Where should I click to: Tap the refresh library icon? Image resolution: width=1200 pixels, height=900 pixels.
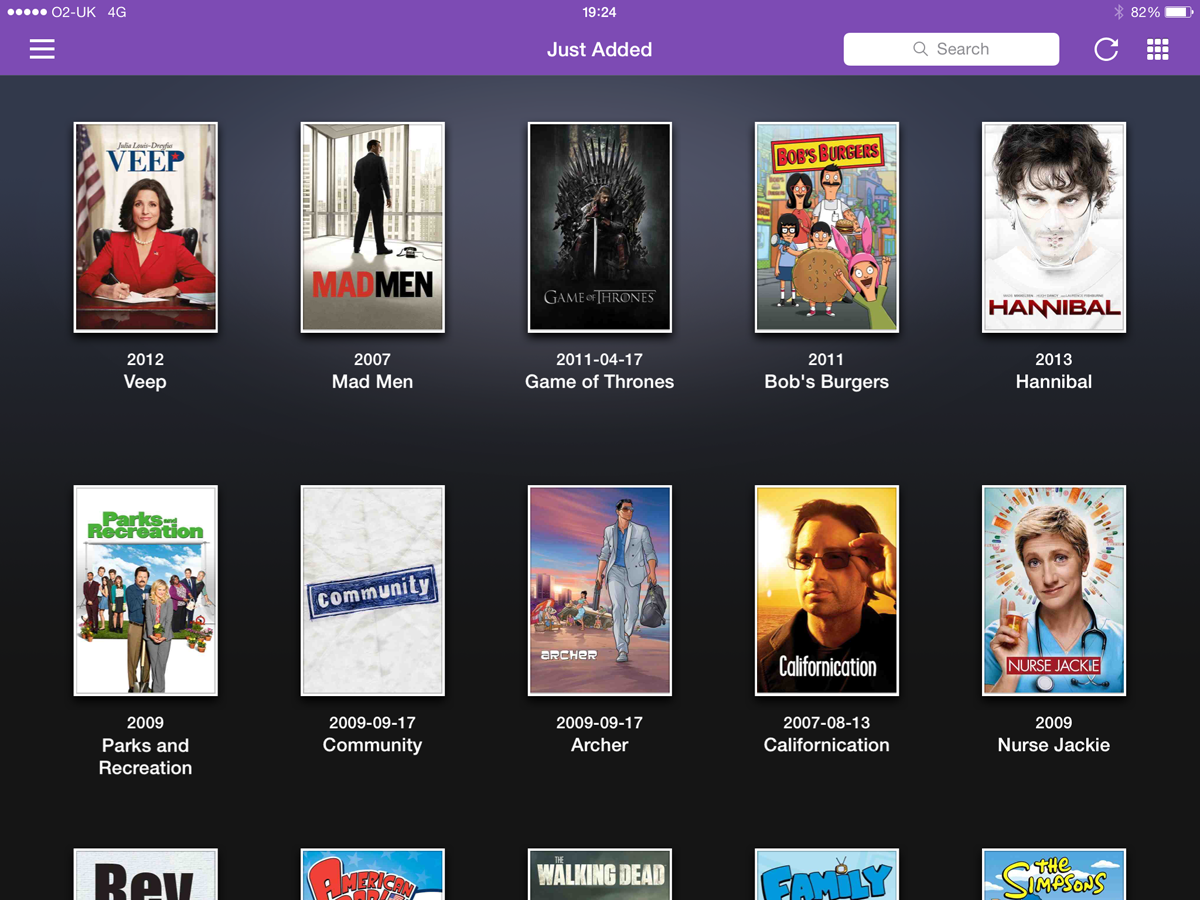[x=1106, y=49]
